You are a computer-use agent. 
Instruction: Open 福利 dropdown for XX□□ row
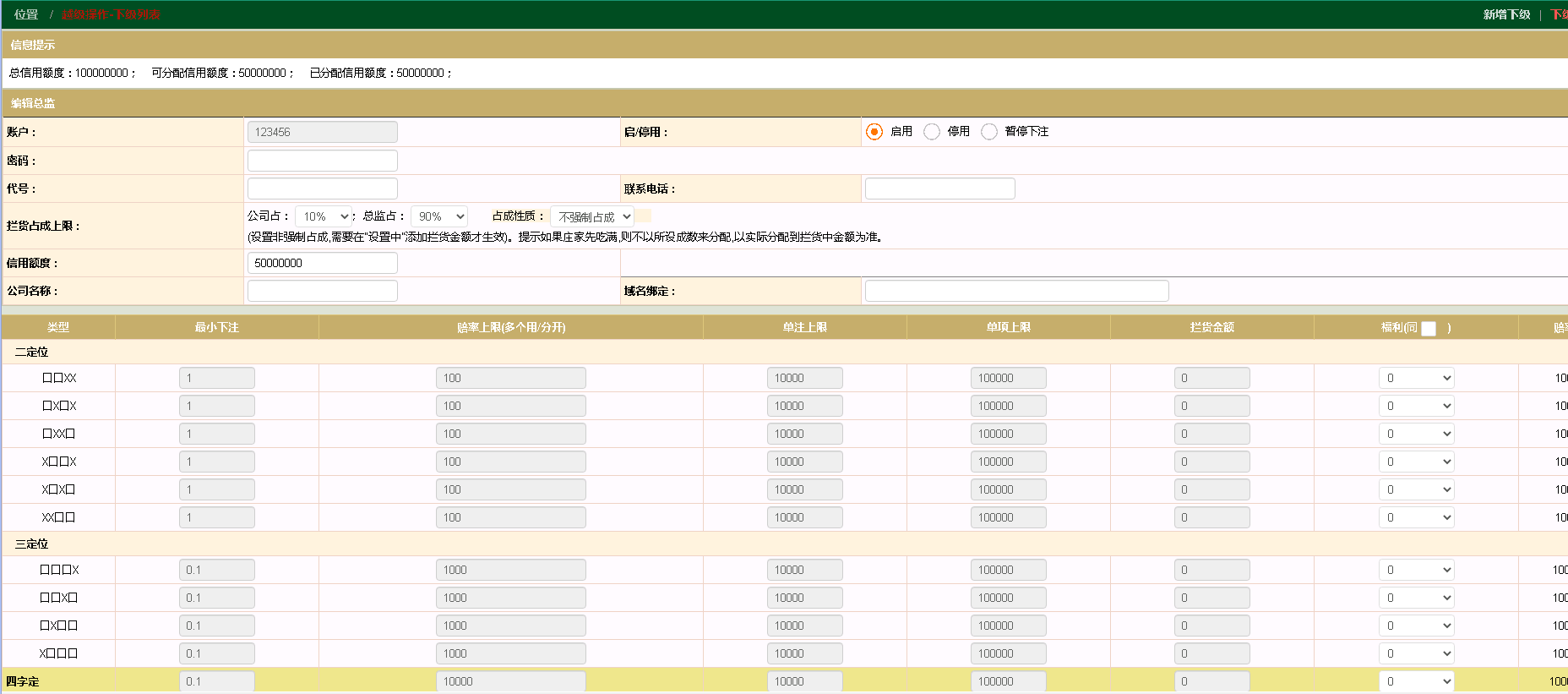pos(1417,517)
